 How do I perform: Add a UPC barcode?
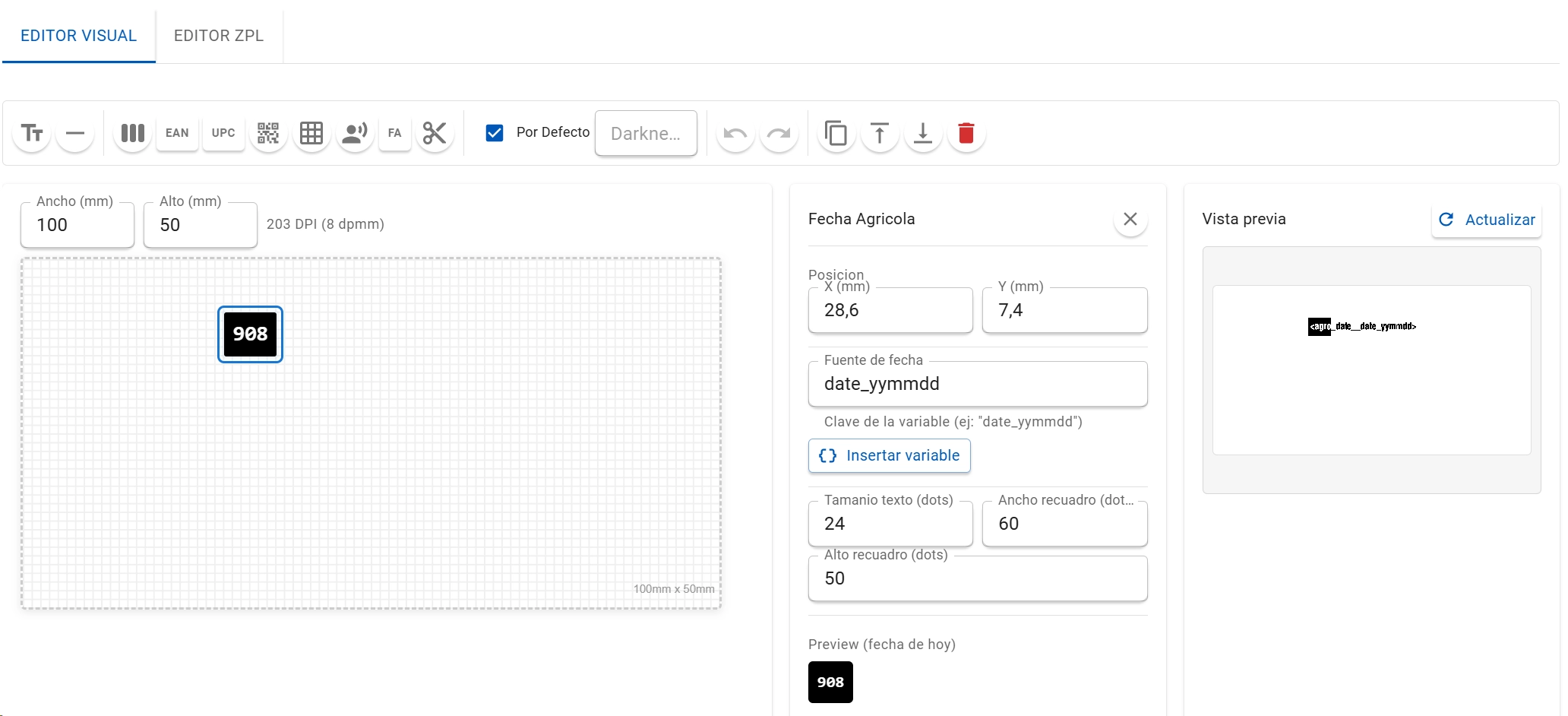point(223,133)
